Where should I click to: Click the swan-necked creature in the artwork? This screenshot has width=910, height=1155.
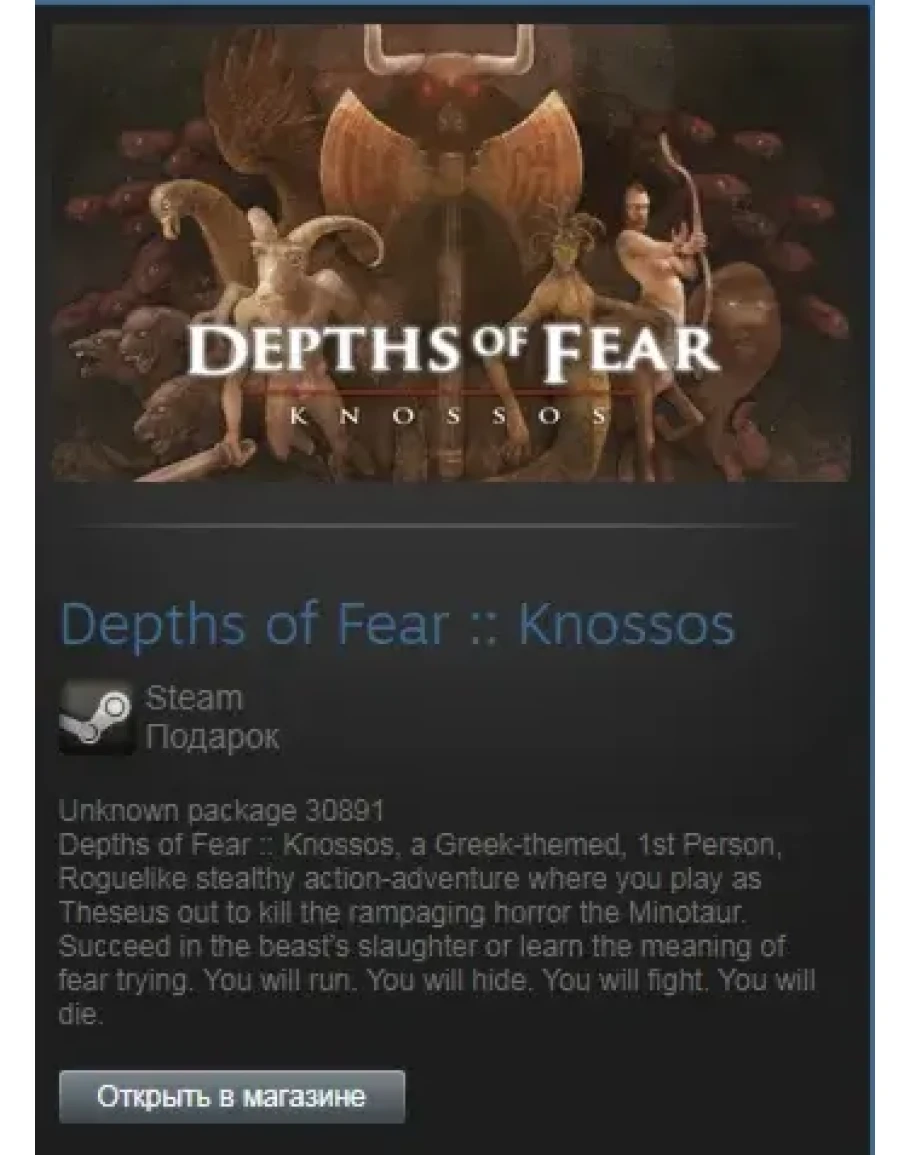(195, 221)
